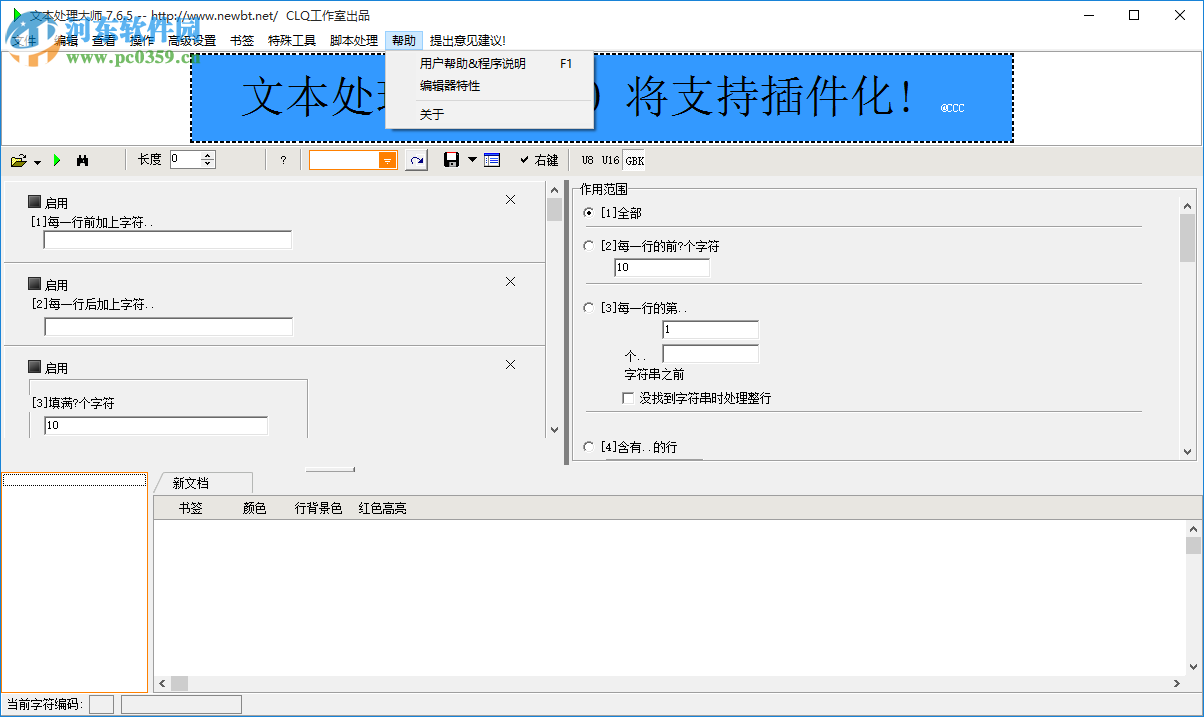Open the 特殊工具 menu
Viewport: 1204px width, 717px height.
[x=291, y=40]
